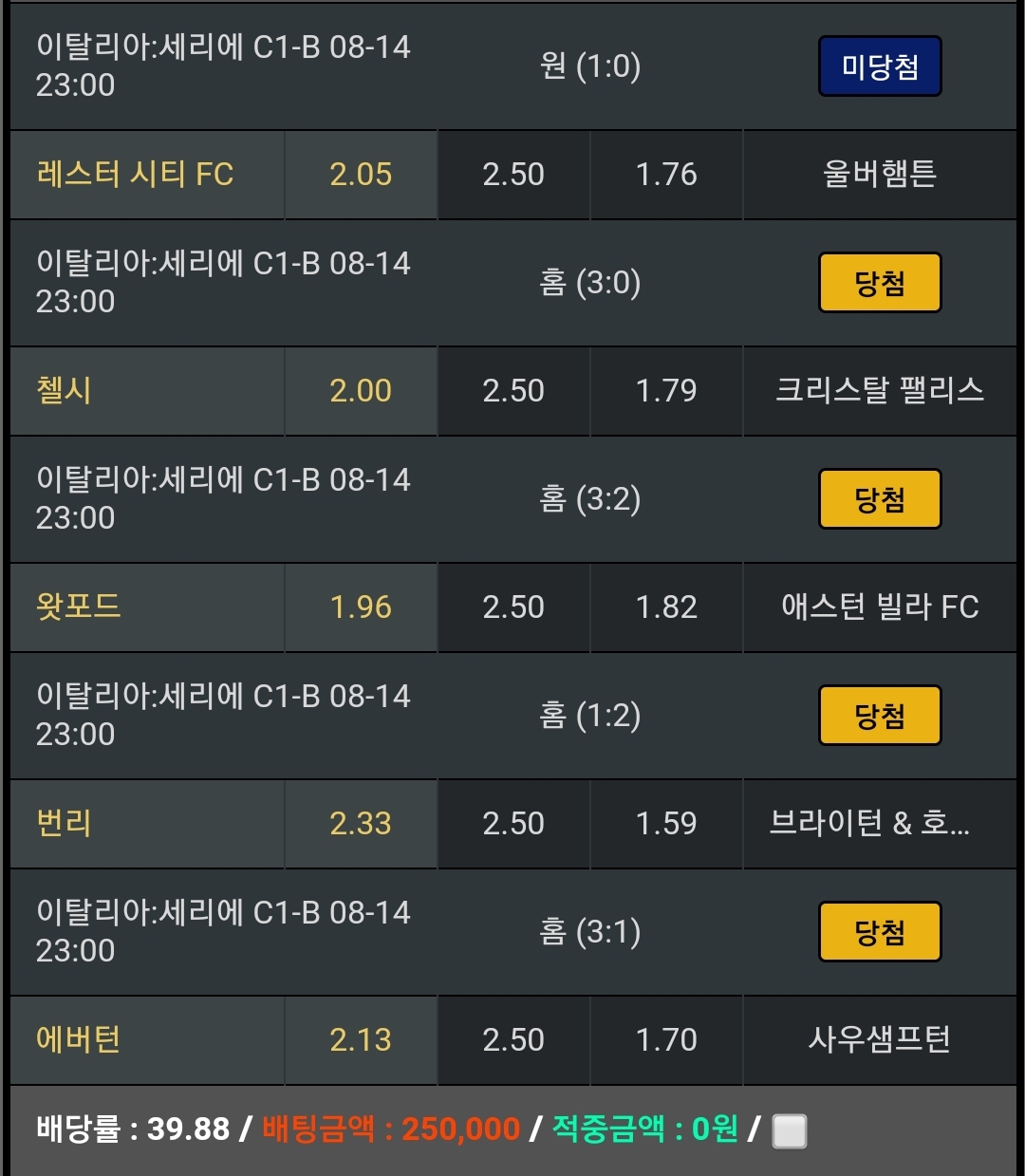Viewport: 1025px width, 1176px height.
Task: Select the 사우샘프턴 away team cell
Action: 879,1040
